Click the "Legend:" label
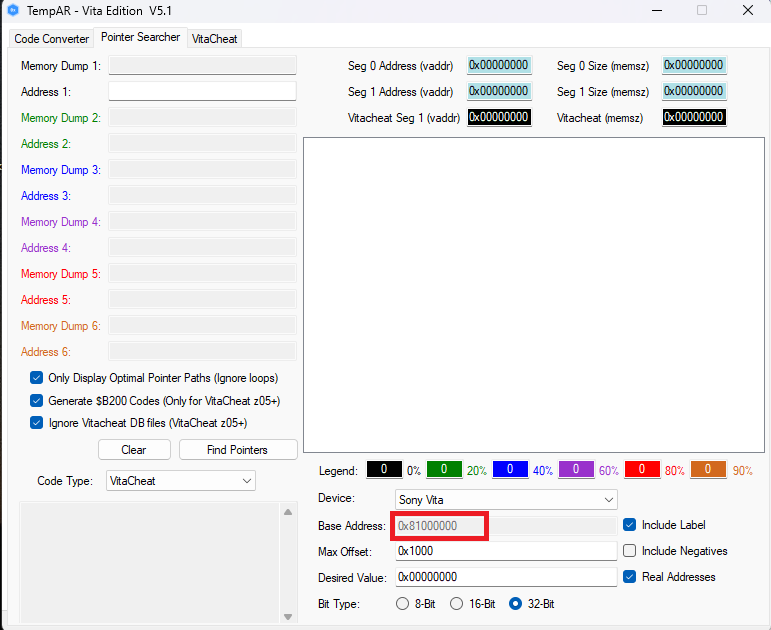The image size is (771, 630). [338, 471]
